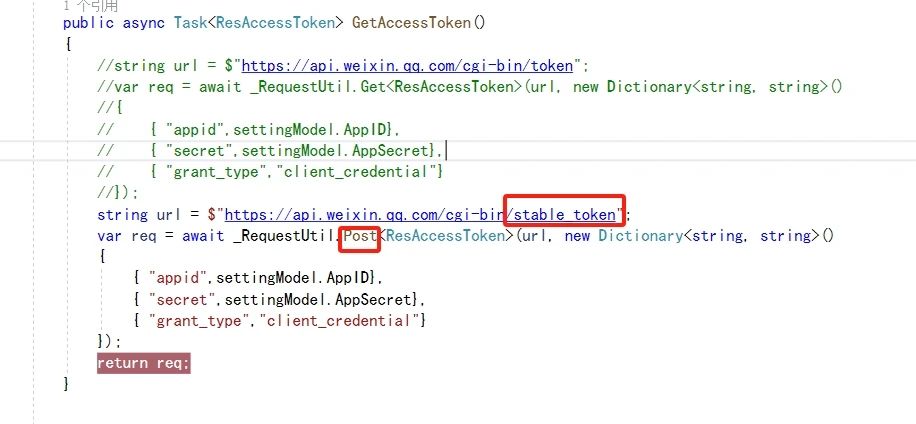This screenshot has width=916, height=424.
Task: Click 'string url' in the uncommented declaration
Action: [140, 215]
